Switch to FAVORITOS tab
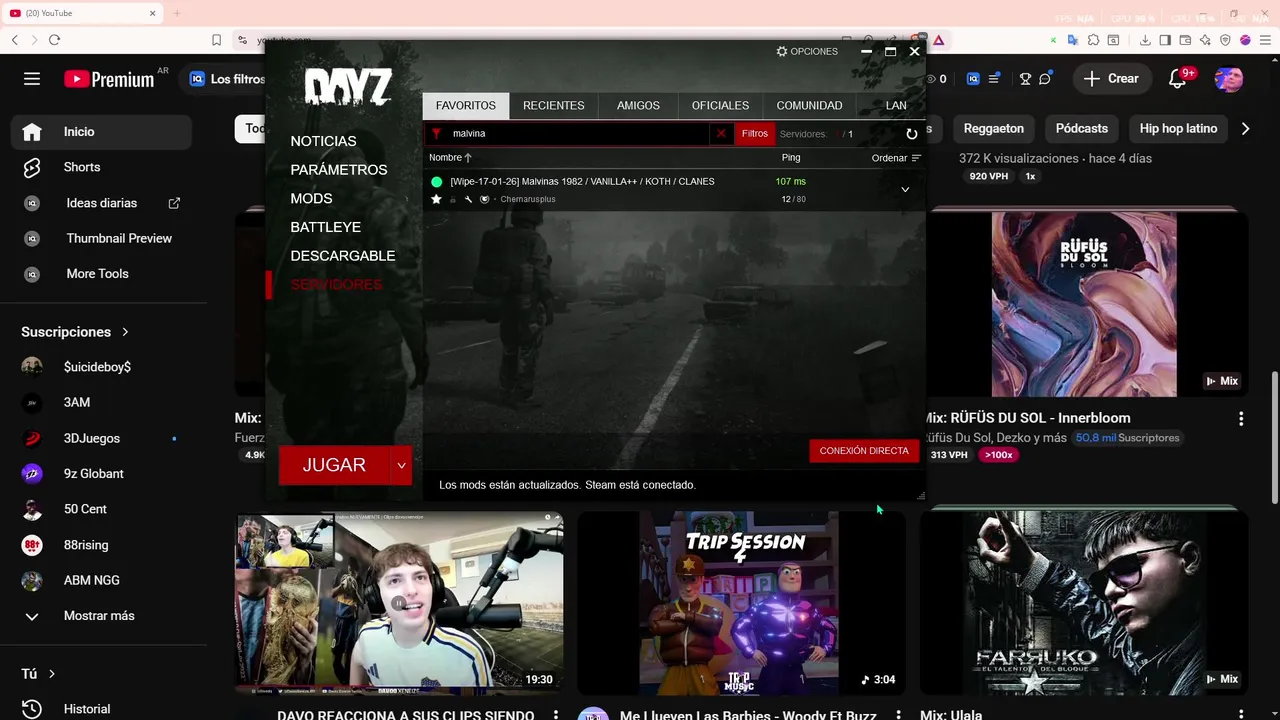 click(x=466, y=105)
